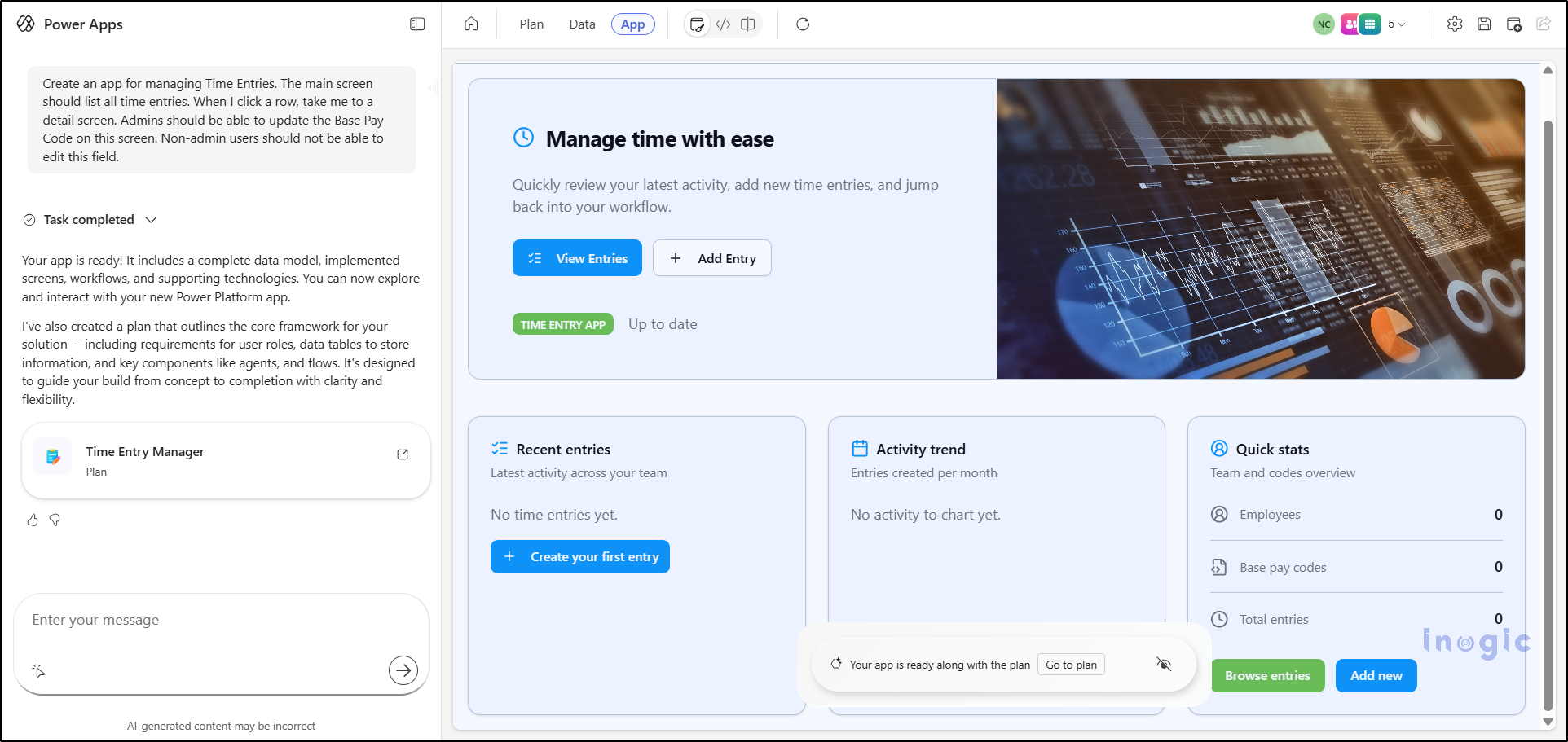The height and width of the screenshot is (742, 1568).
Task: Click the publish icon next to save
Action: coord(1514,24)
